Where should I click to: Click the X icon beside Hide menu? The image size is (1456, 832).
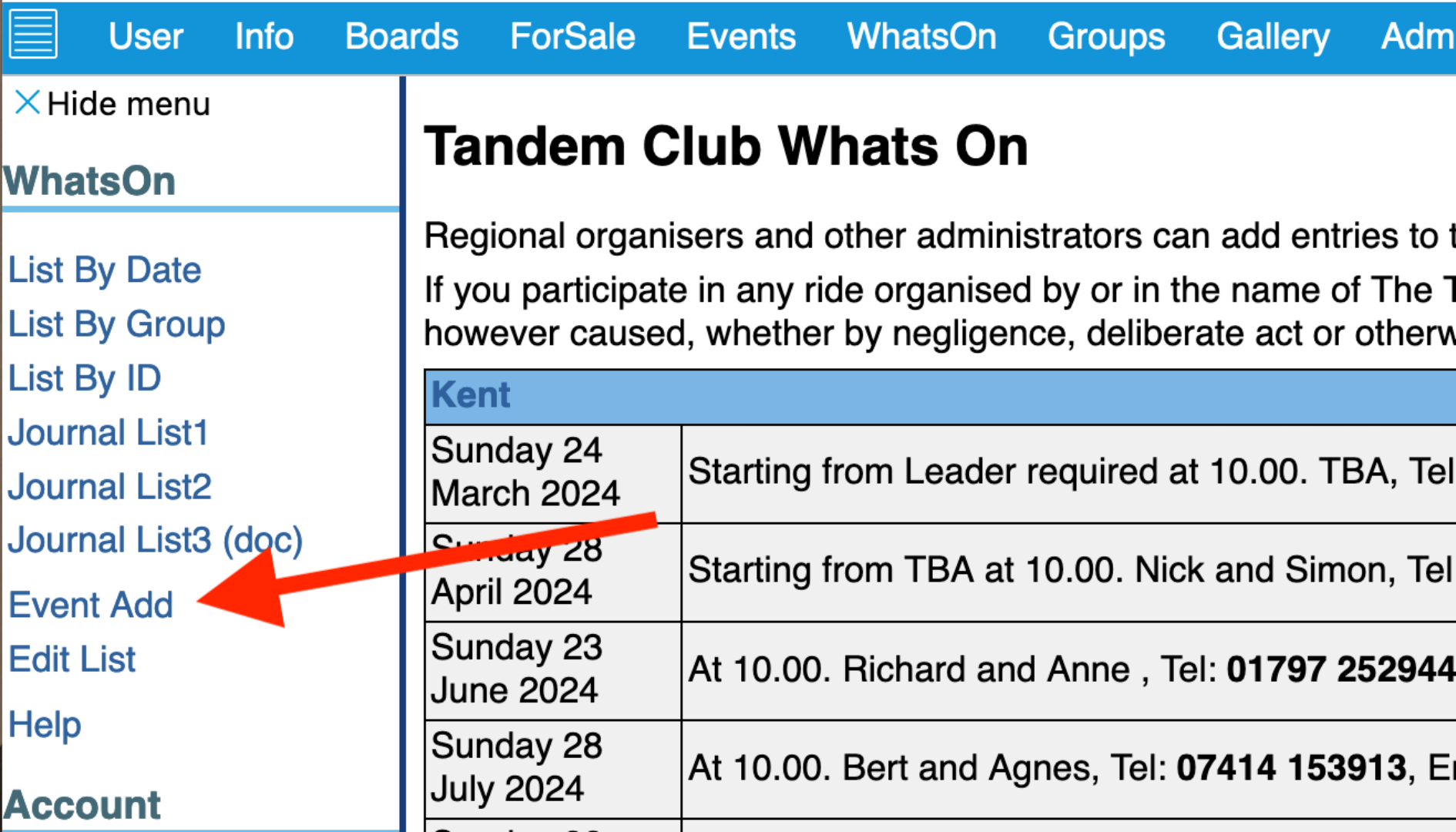pos(27,102)
